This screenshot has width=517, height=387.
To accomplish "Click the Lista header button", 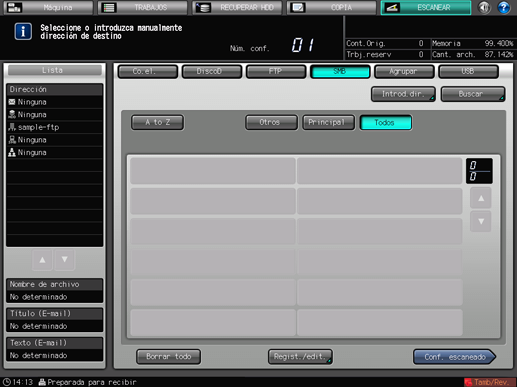I will click(55, 70).
